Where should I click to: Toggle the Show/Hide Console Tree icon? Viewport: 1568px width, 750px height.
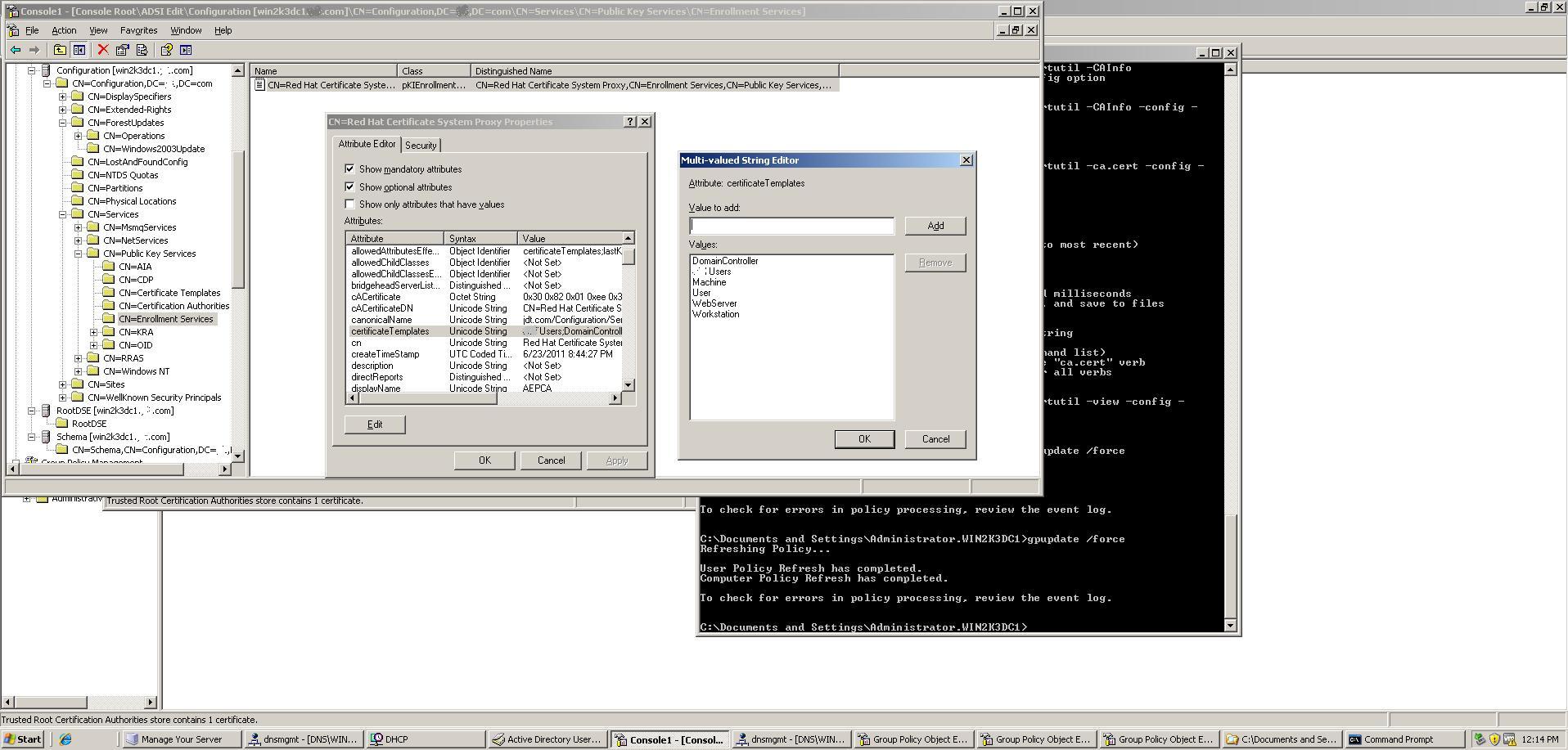[x=79, y=50]
